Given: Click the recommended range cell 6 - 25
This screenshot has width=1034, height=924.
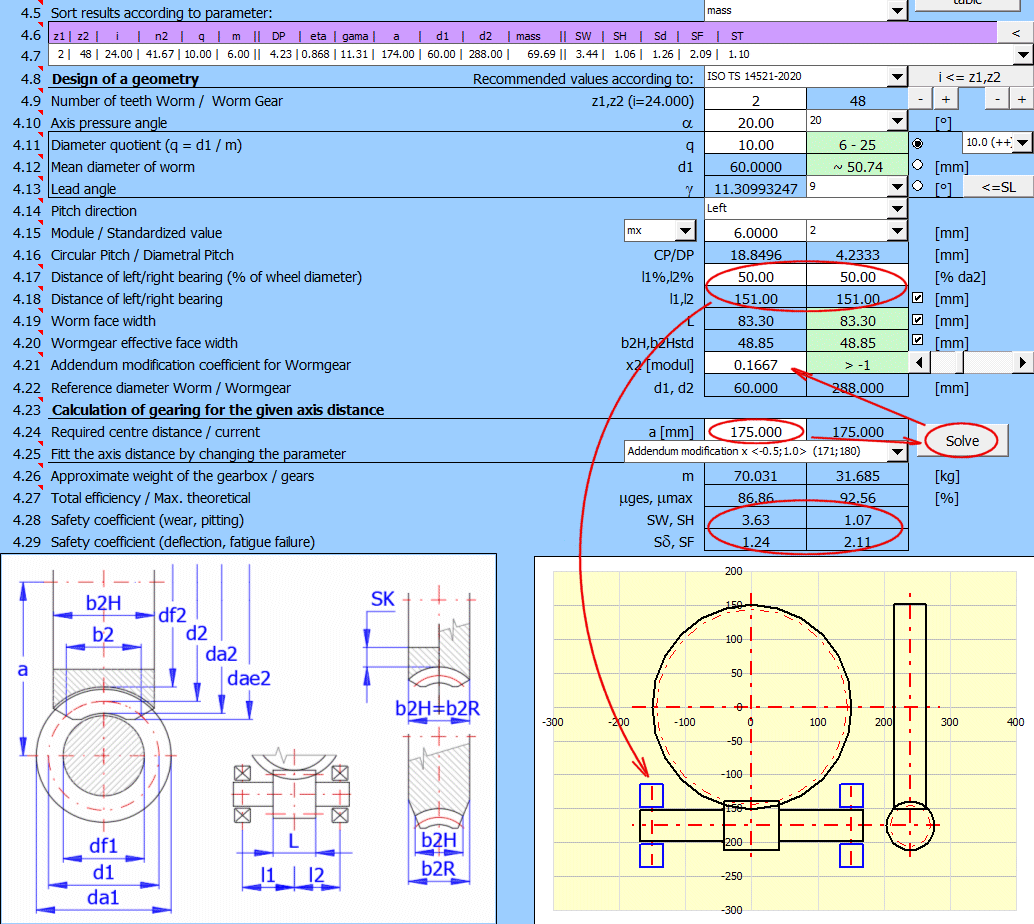Looking at the screenshot, I should (x=857, y=144).
